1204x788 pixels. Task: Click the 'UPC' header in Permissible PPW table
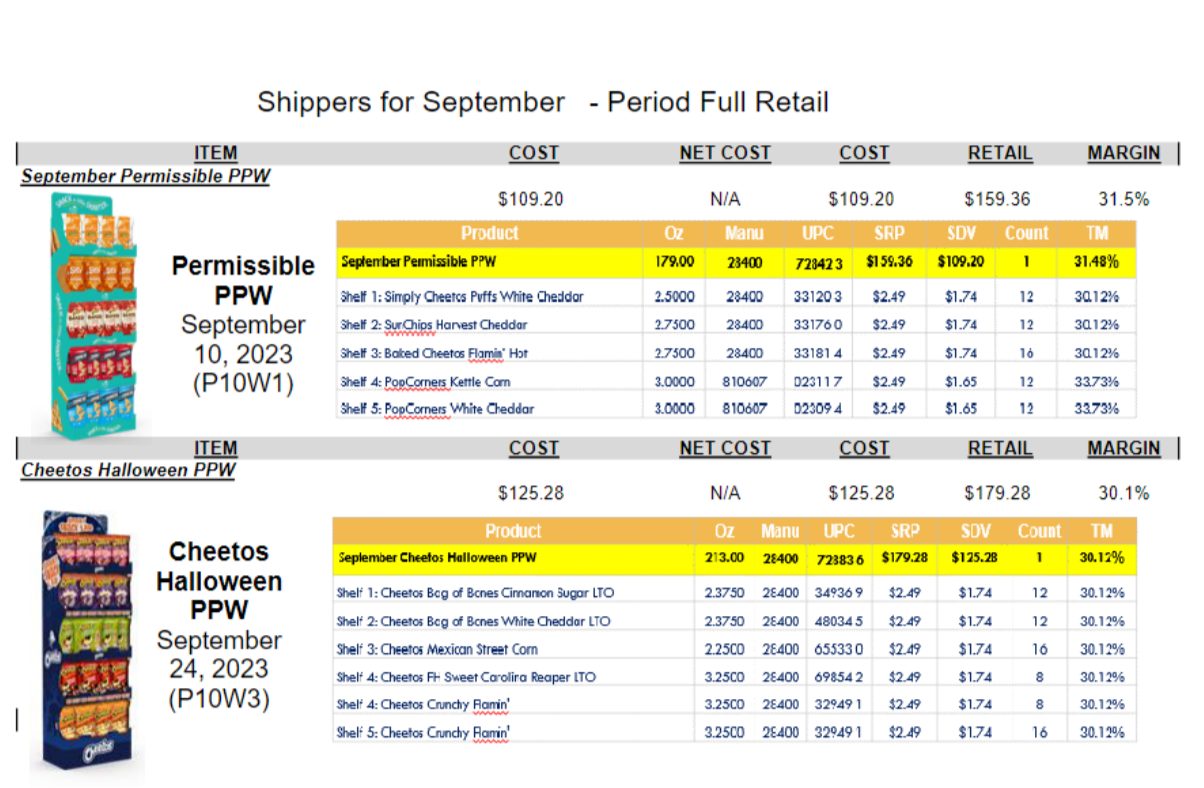818,233
